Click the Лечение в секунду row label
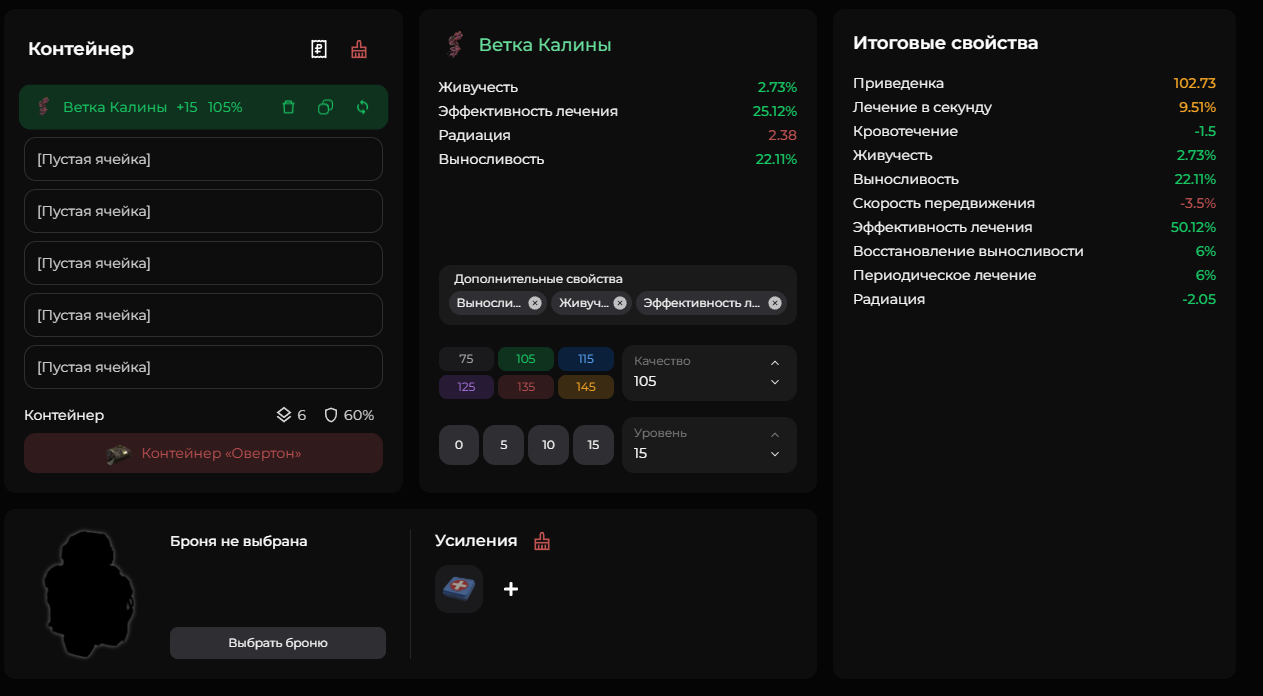 pos(922,107)
